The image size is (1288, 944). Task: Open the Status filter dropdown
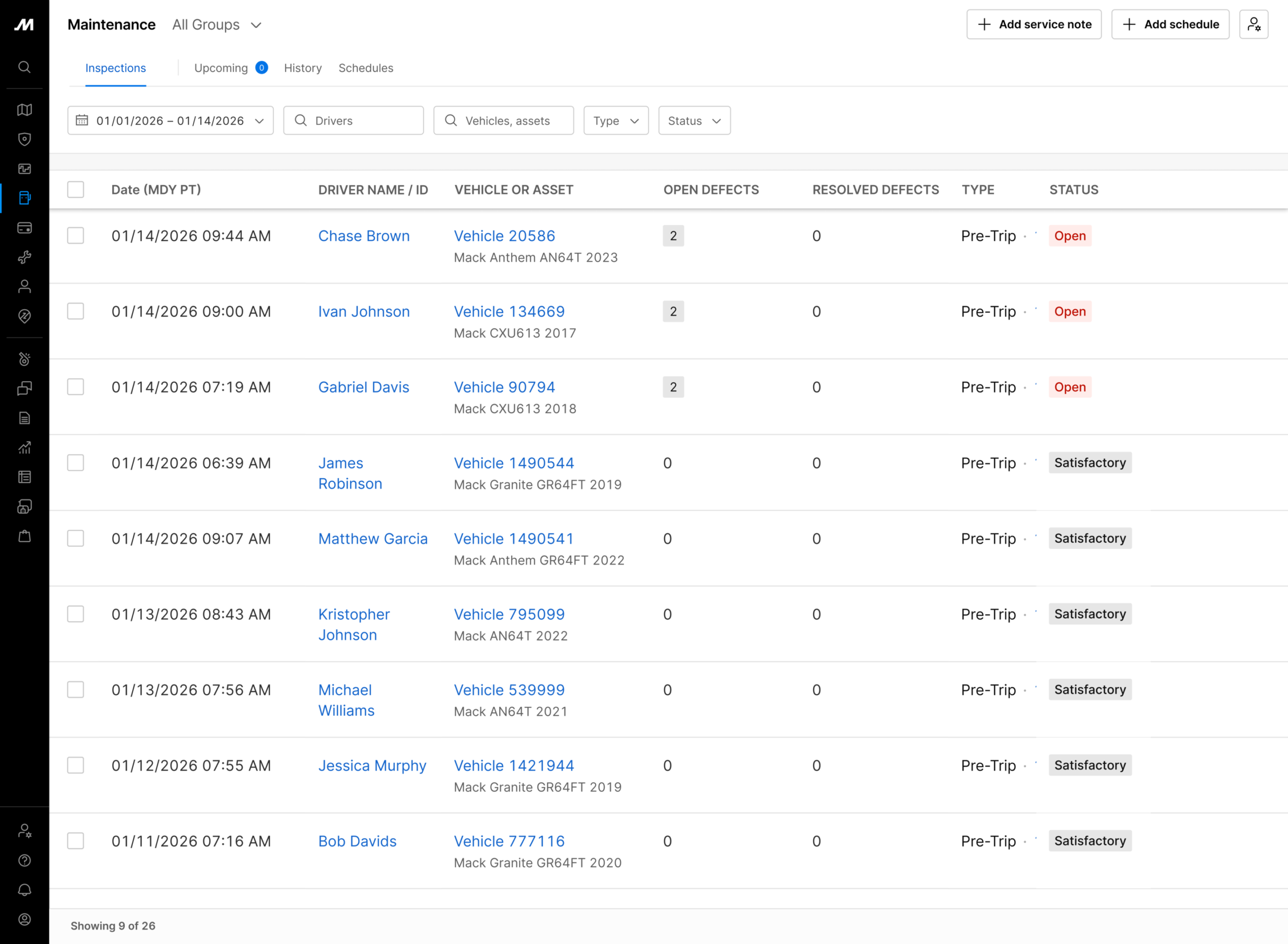(x=694, y=121)
